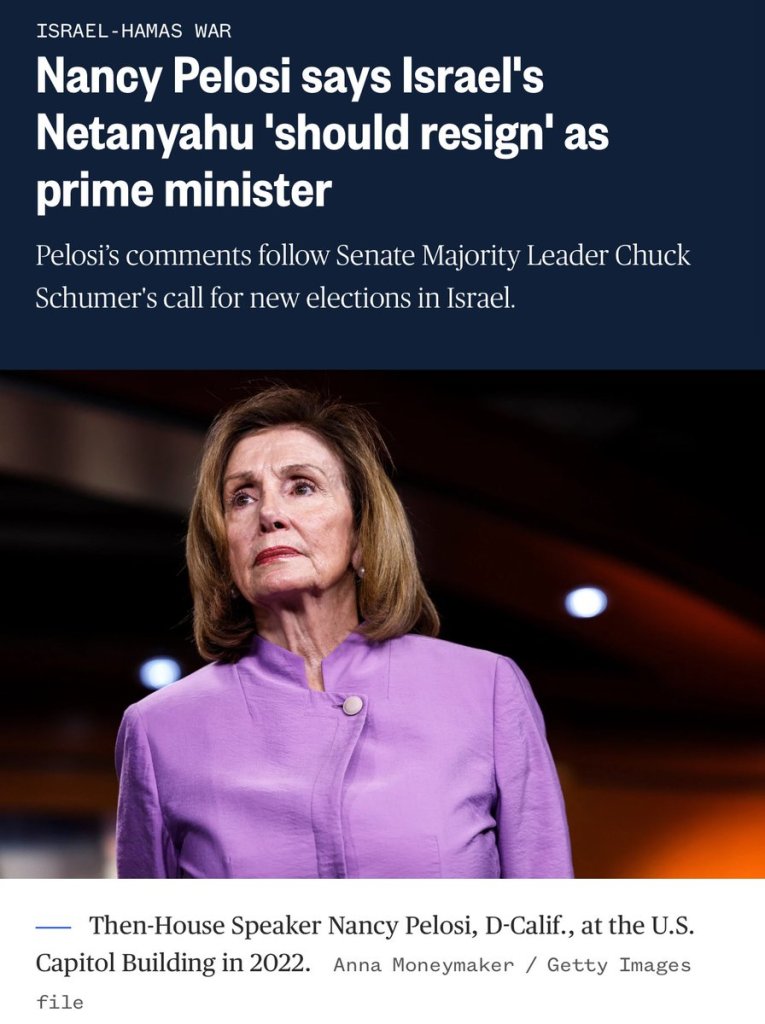Click the blue dash before the caption
Image resolution: width=765 pixels, height=1024 pixels.
coord(53,927)
